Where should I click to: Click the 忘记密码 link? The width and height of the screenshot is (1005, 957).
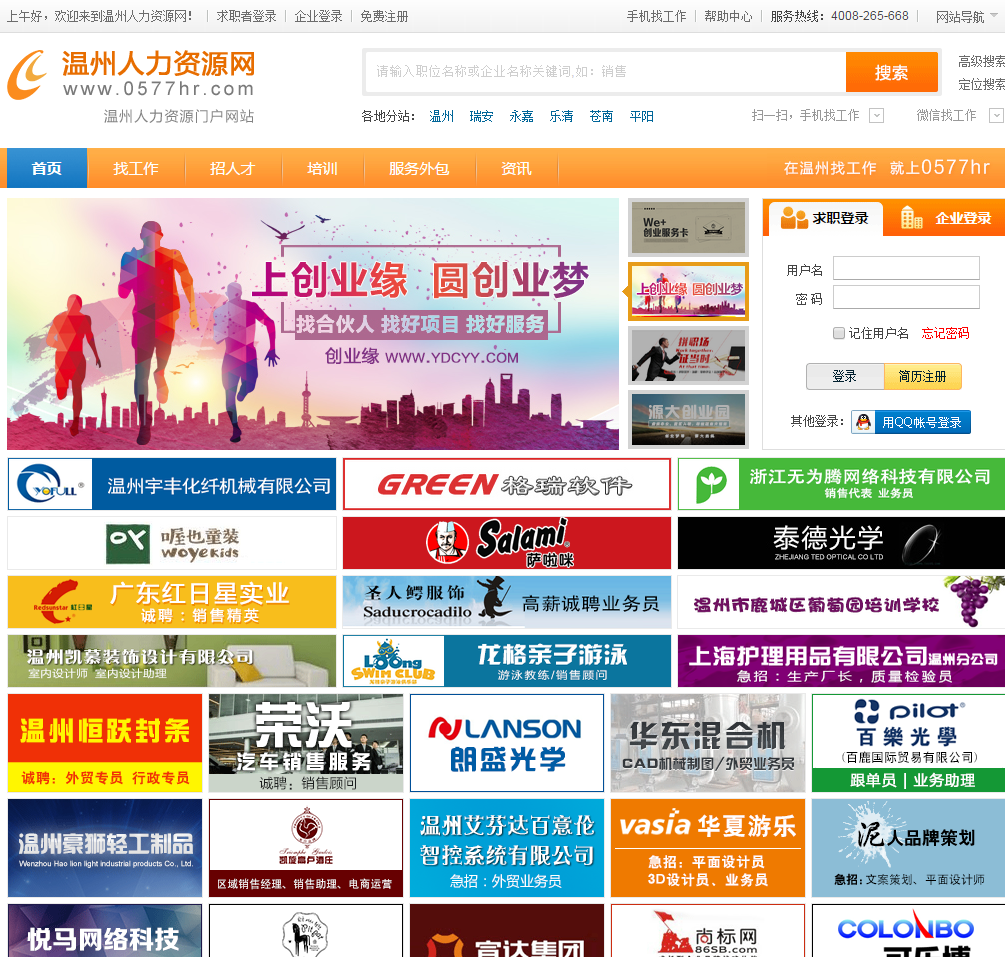(945, 333)
